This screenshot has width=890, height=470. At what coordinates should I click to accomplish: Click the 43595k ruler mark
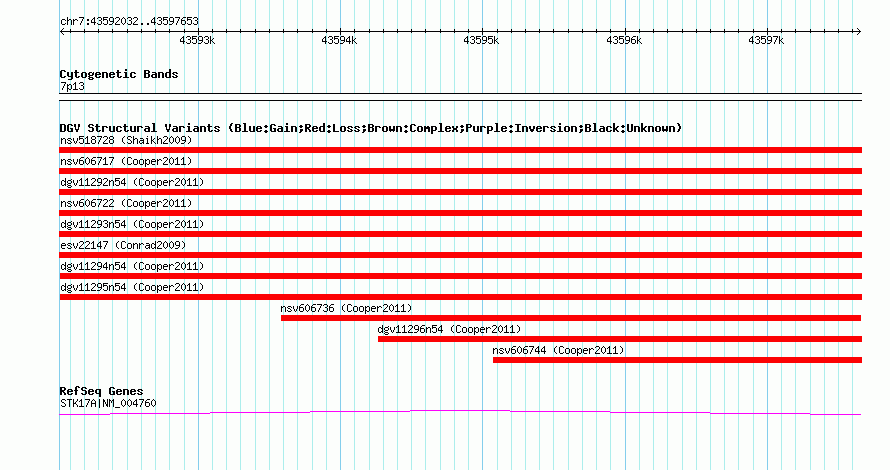tap(481, 40)
